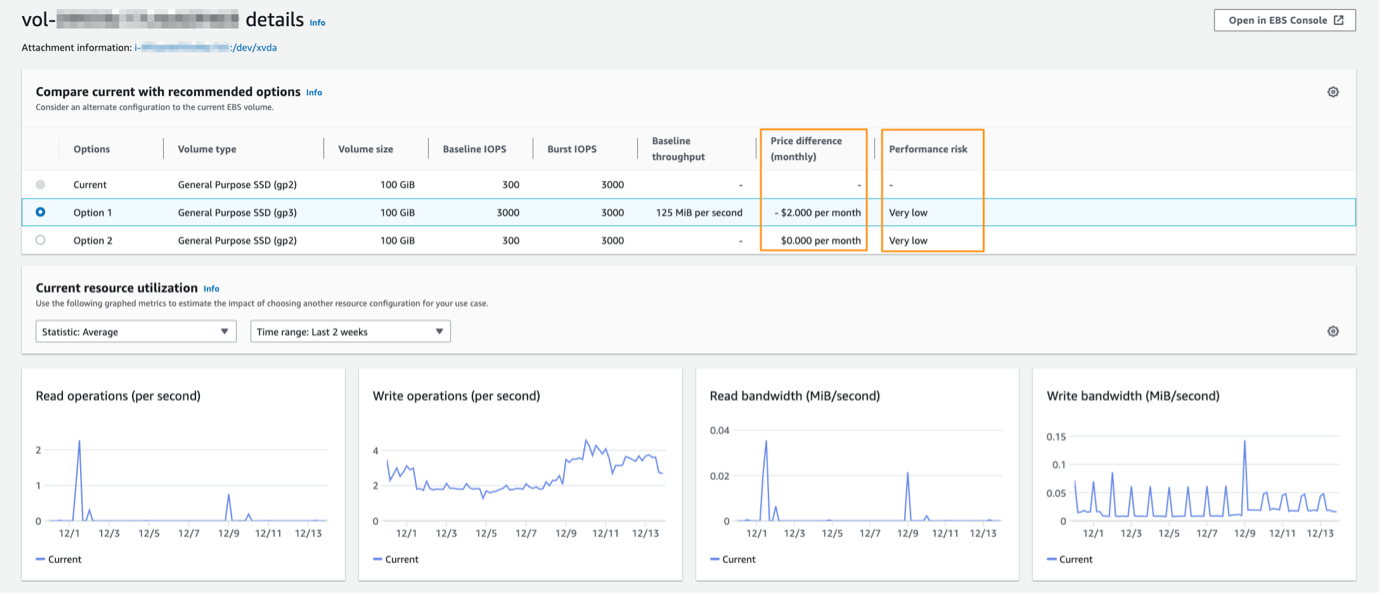Screen dimensions: 1384x595
Task: Open Info beside Current resource utilization
Action: point(211,288)
